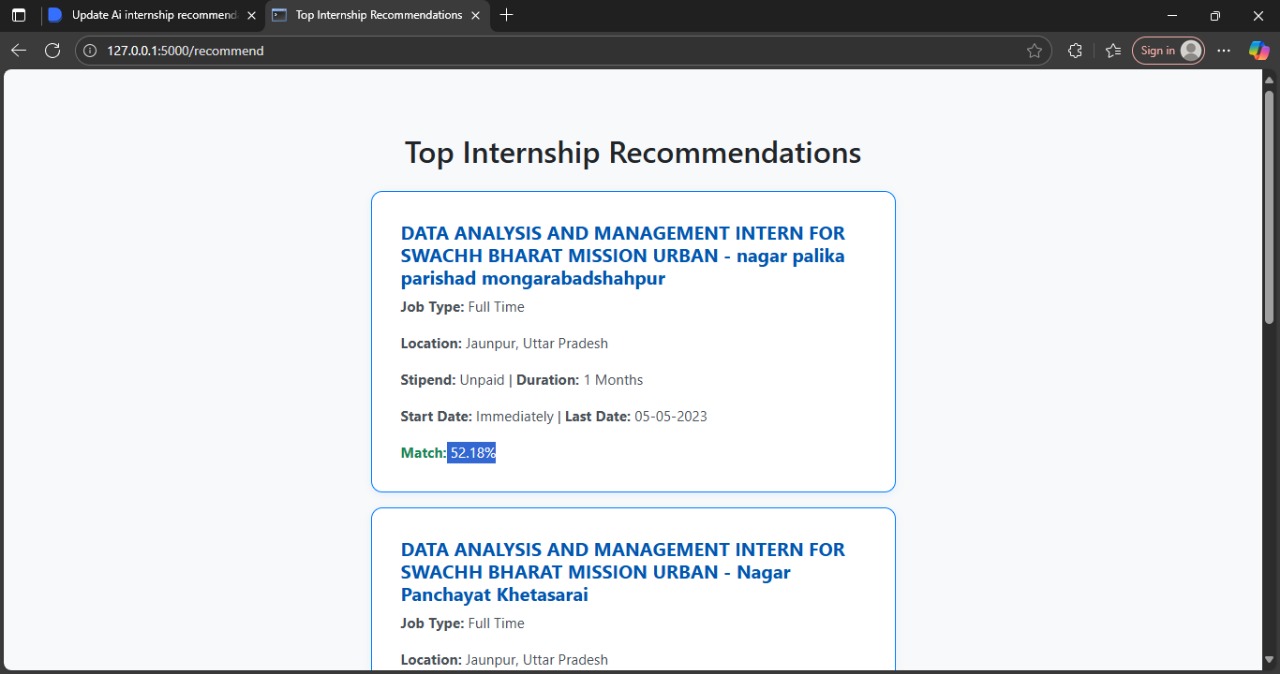Click Location Jaunpur in second card
Screen dimensions: 1280x674
504,660
